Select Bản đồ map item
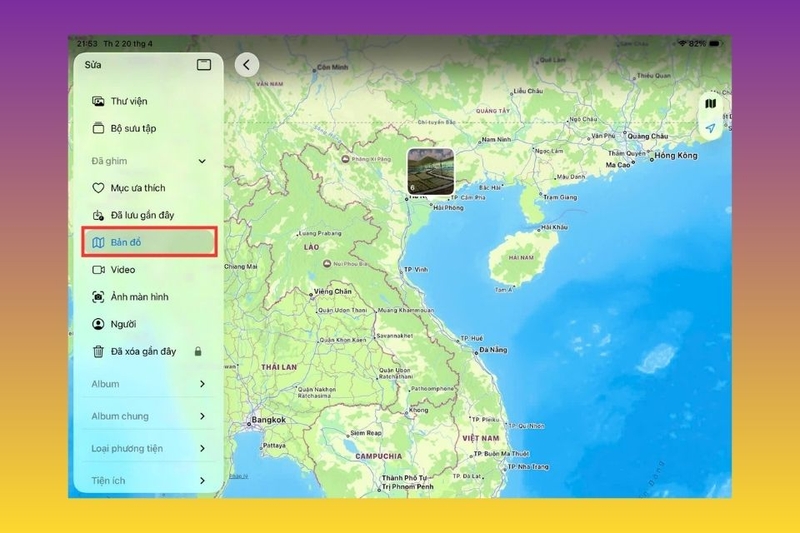The image size is (800, 533). pyautogui.click(x=149, y=242)
